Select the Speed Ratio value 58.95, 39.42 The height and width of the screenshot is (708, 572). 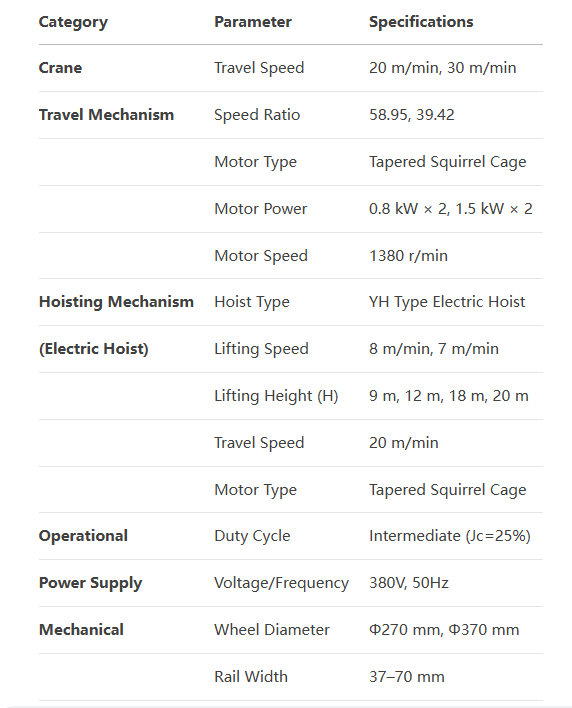click(x=411, y=115)
